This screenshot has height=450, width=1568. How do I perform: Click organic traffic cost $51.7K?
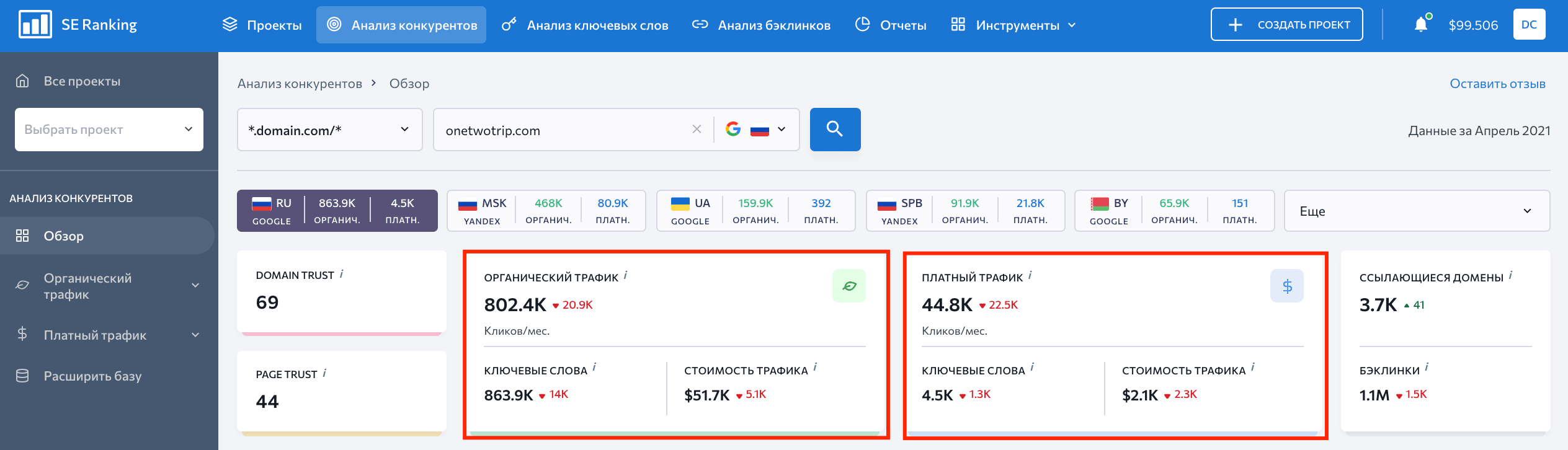706,395
